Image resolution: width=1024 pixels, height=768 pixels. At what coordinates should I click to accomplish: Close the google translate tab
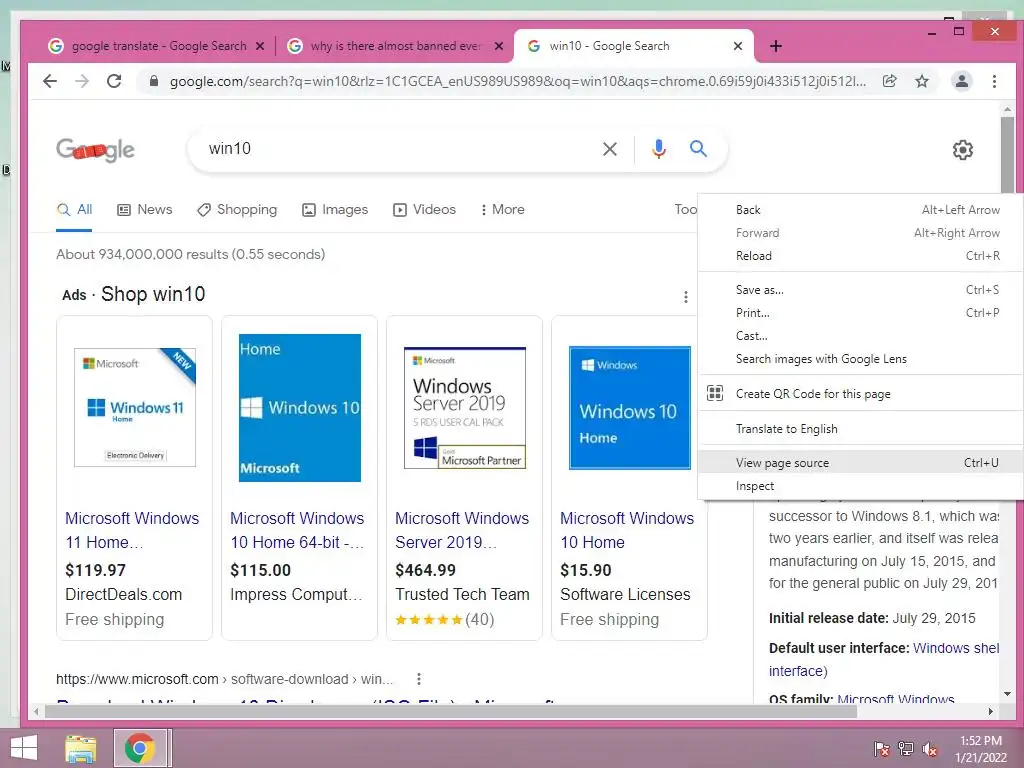[x=260, y=46]
